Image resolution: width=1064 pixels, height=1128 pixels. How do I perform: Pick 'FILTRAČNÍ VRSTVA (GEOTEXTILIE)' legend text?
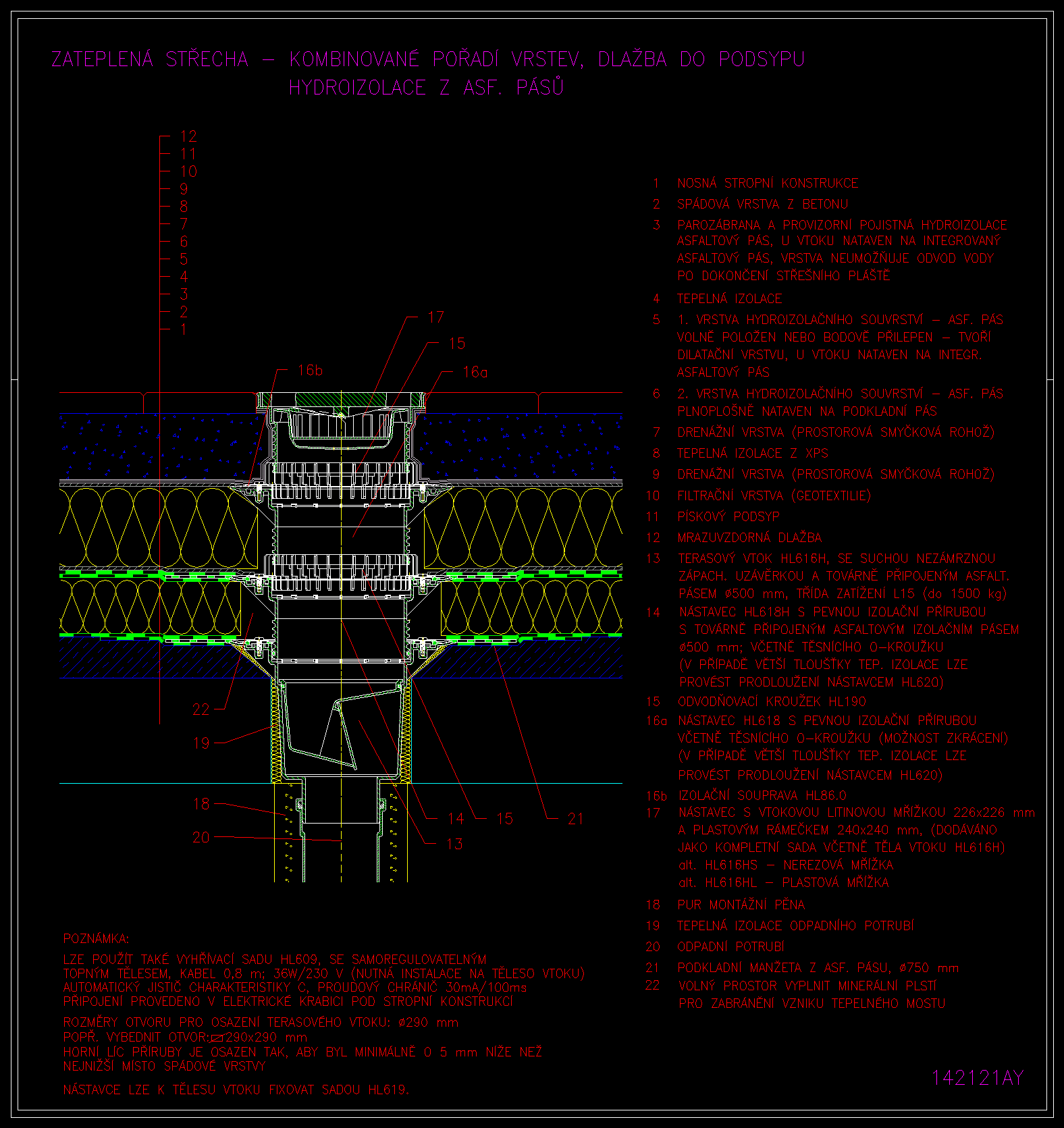774,495
